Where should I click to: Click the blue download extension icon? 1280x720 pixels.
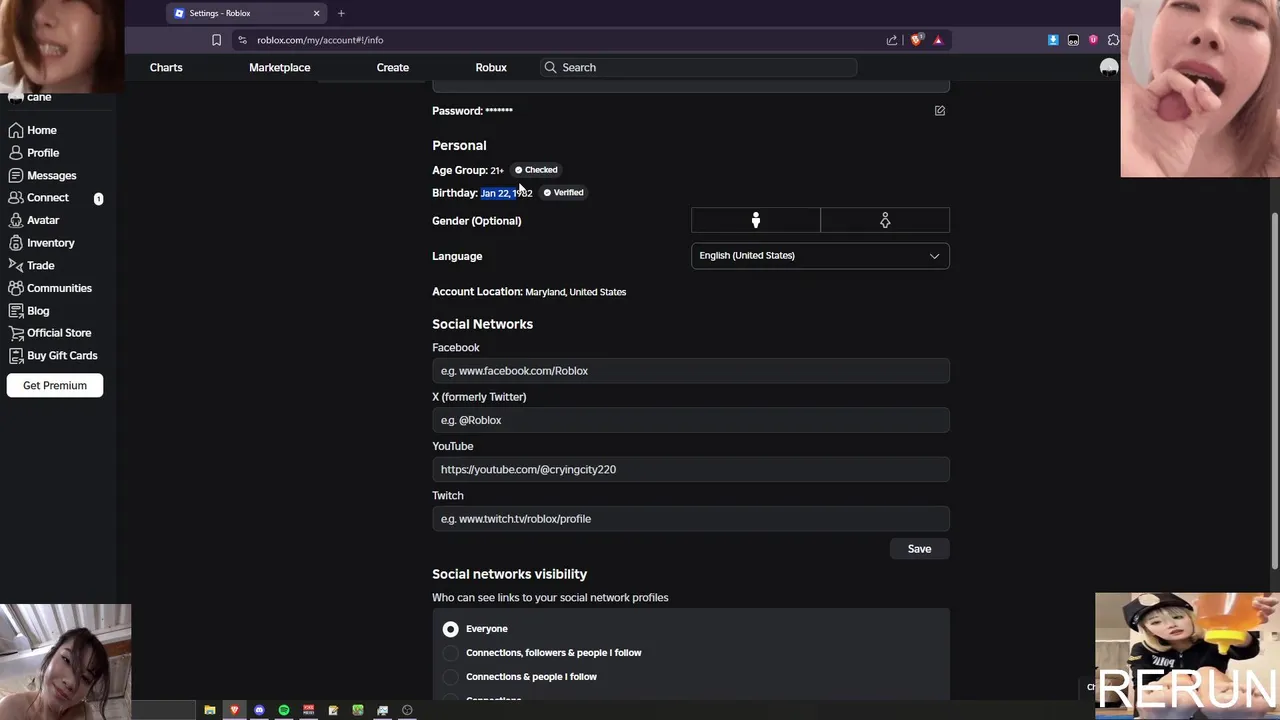(1053, 40)
